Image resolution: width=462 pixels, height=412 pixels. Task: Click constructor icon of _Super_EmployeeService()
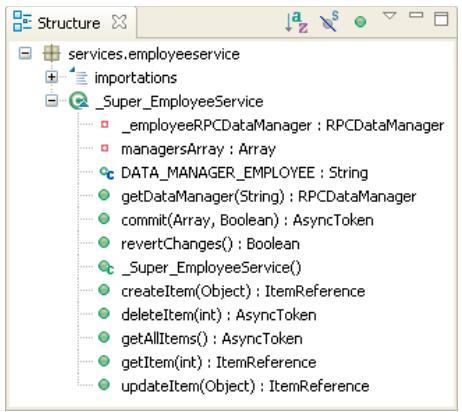point(106,267)
